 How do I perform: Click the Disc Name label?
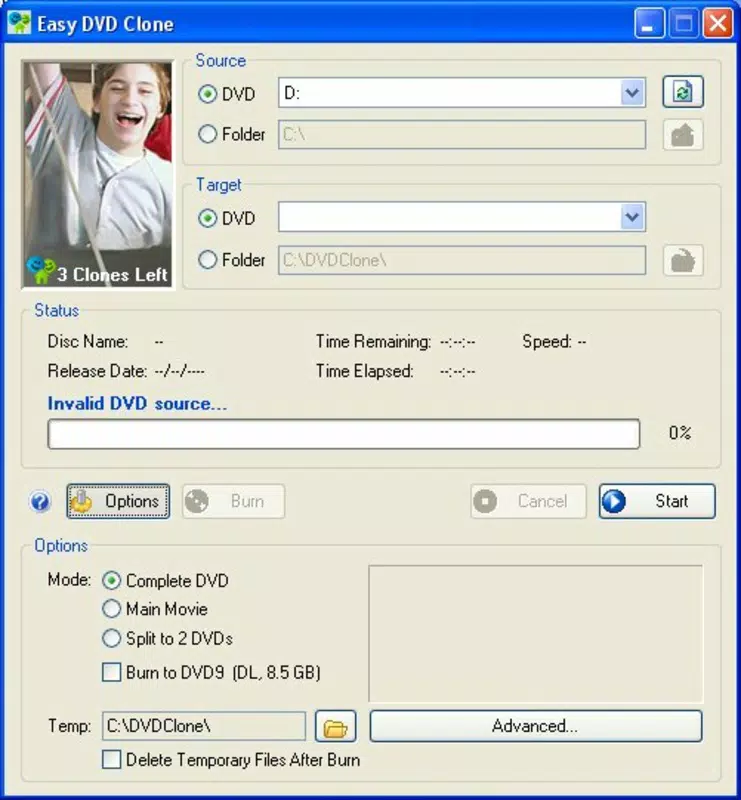[x=88, y=341]
